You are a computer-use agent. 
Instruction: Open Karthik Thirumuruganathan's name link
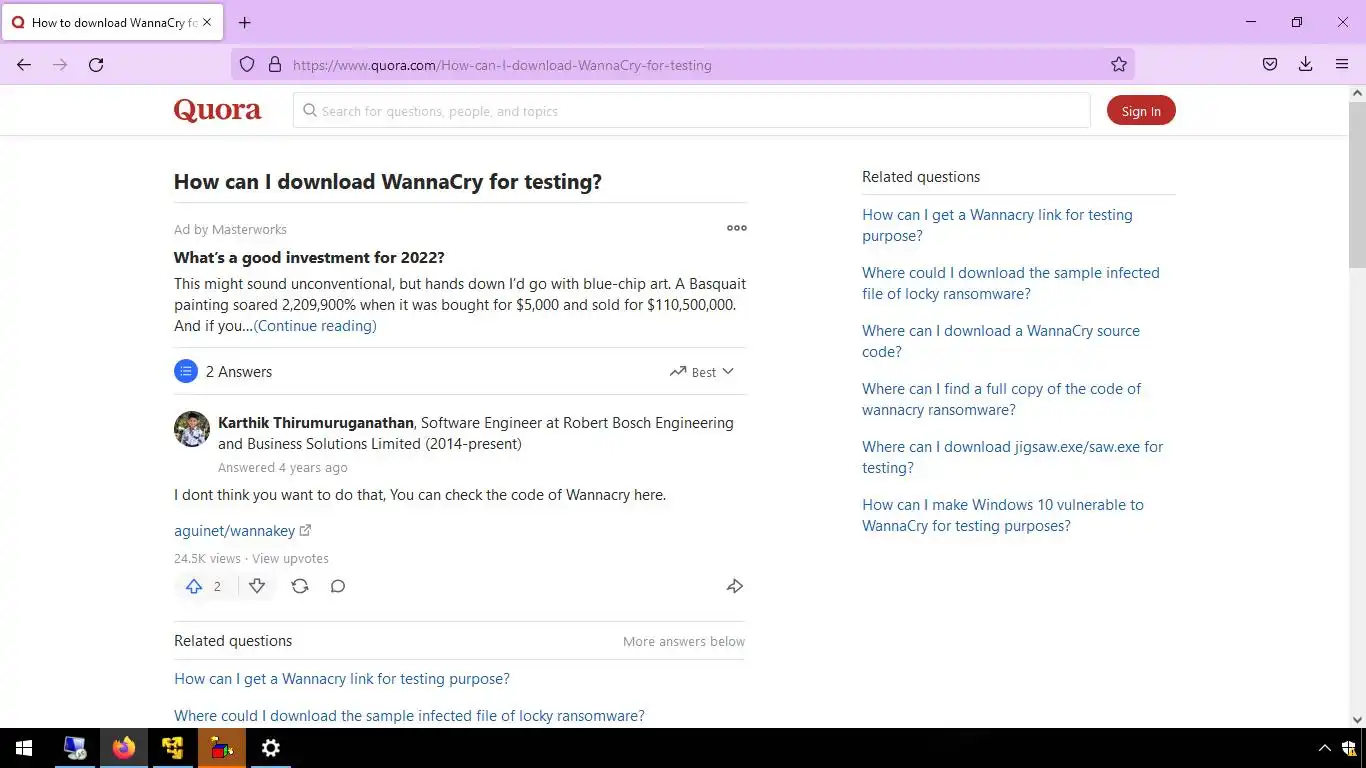(316, 423)
